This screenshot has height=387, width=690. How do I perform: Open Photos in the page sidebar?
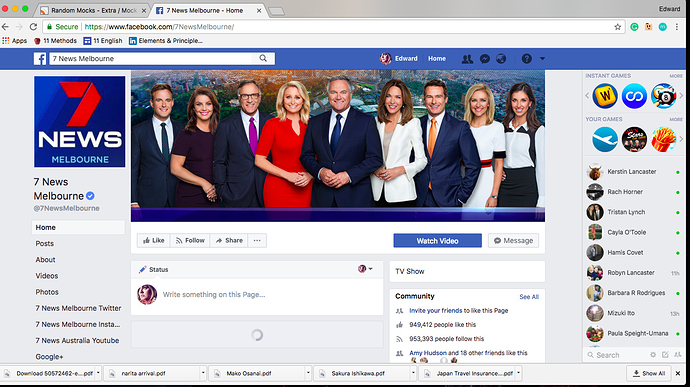tap(47, 292)
